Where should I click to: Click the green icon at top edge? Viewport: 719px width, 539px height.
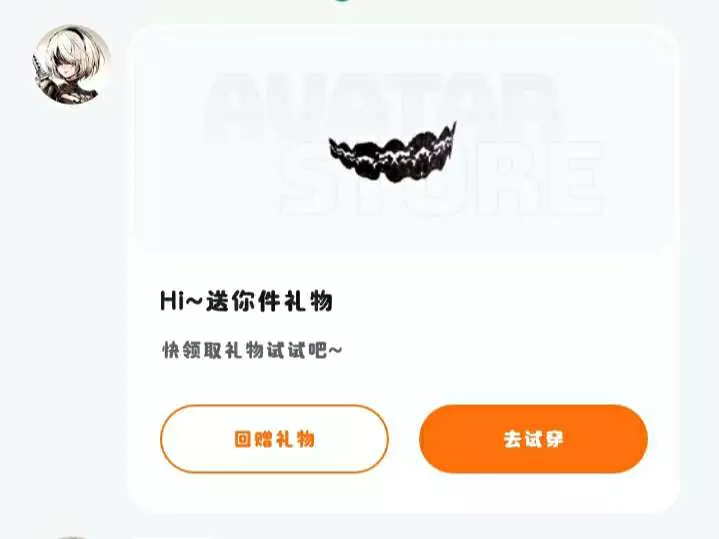[x=343, y=1]
